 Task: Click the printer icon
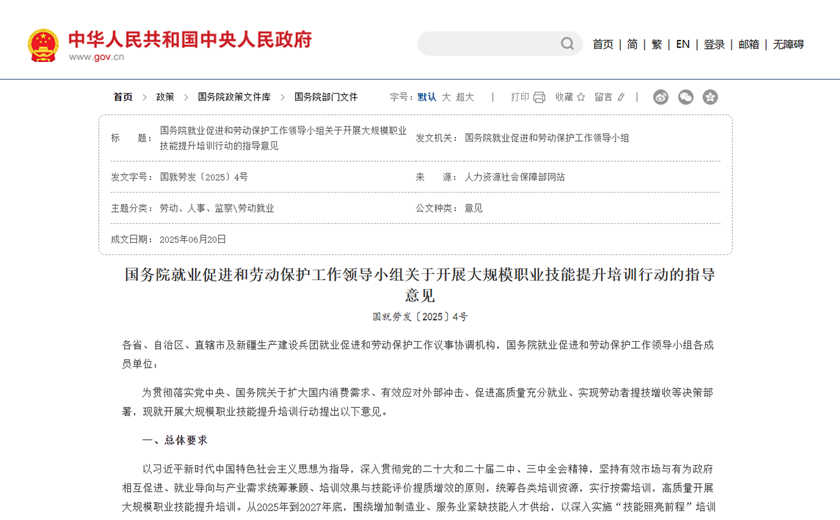tap(539, 97)
